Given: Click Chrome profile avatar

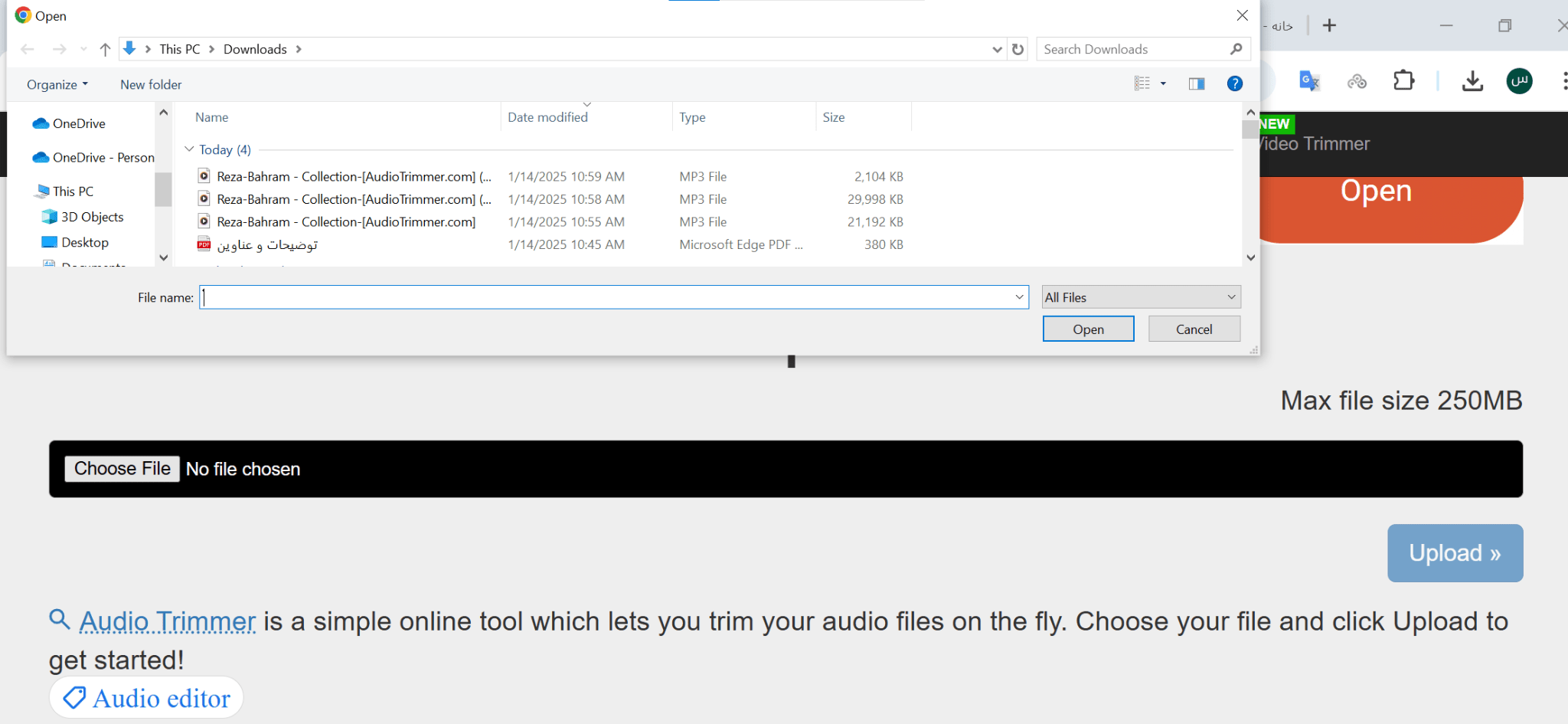Looking at the screenshot, I should pos(1519,80).
